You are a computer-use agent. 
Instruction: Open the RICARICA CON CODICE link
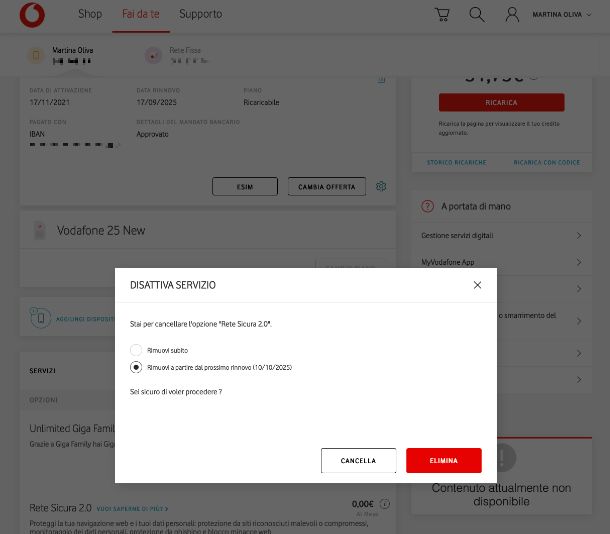point(547,163)
